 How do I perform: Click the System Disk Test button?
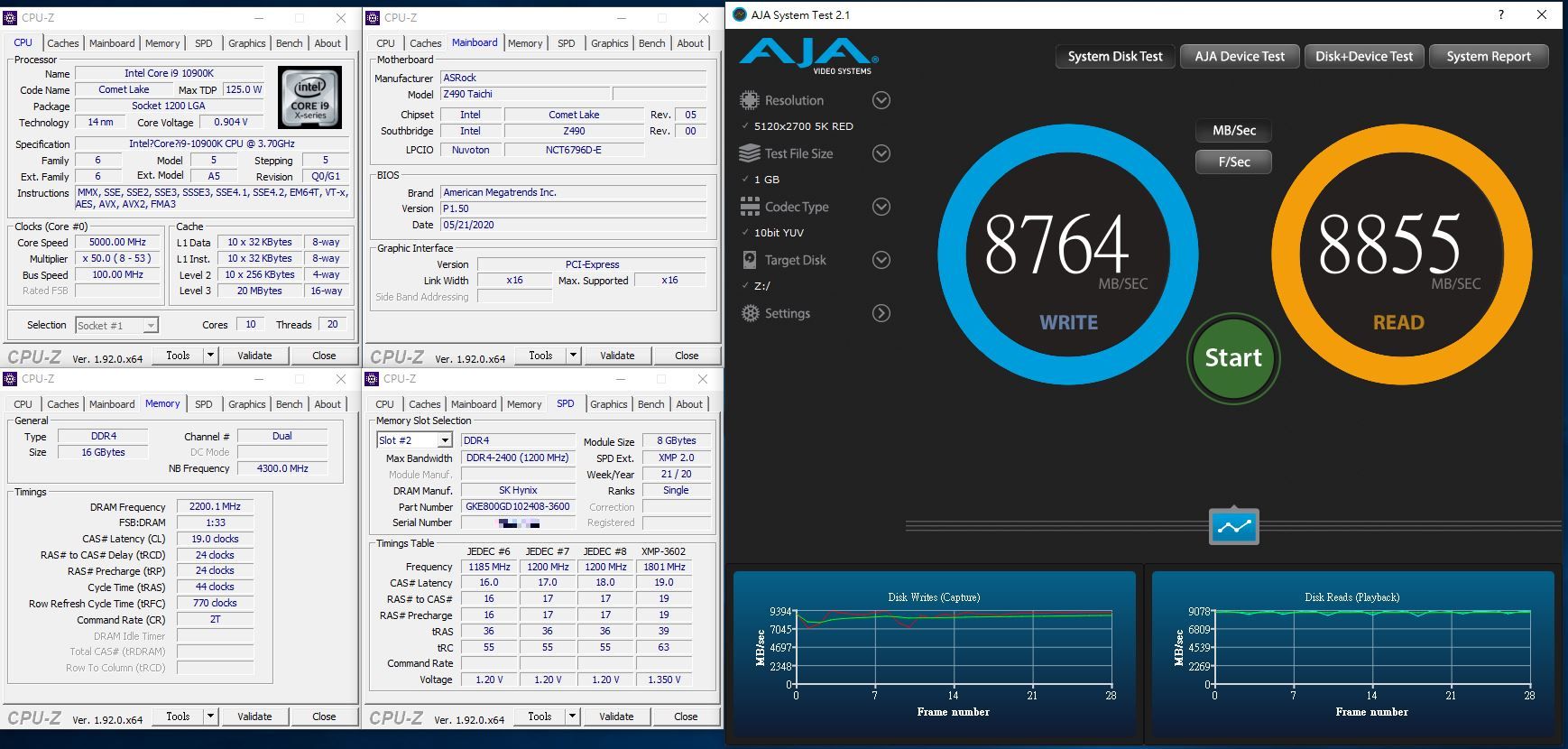pyautogui.click(x=1115, y=57)
